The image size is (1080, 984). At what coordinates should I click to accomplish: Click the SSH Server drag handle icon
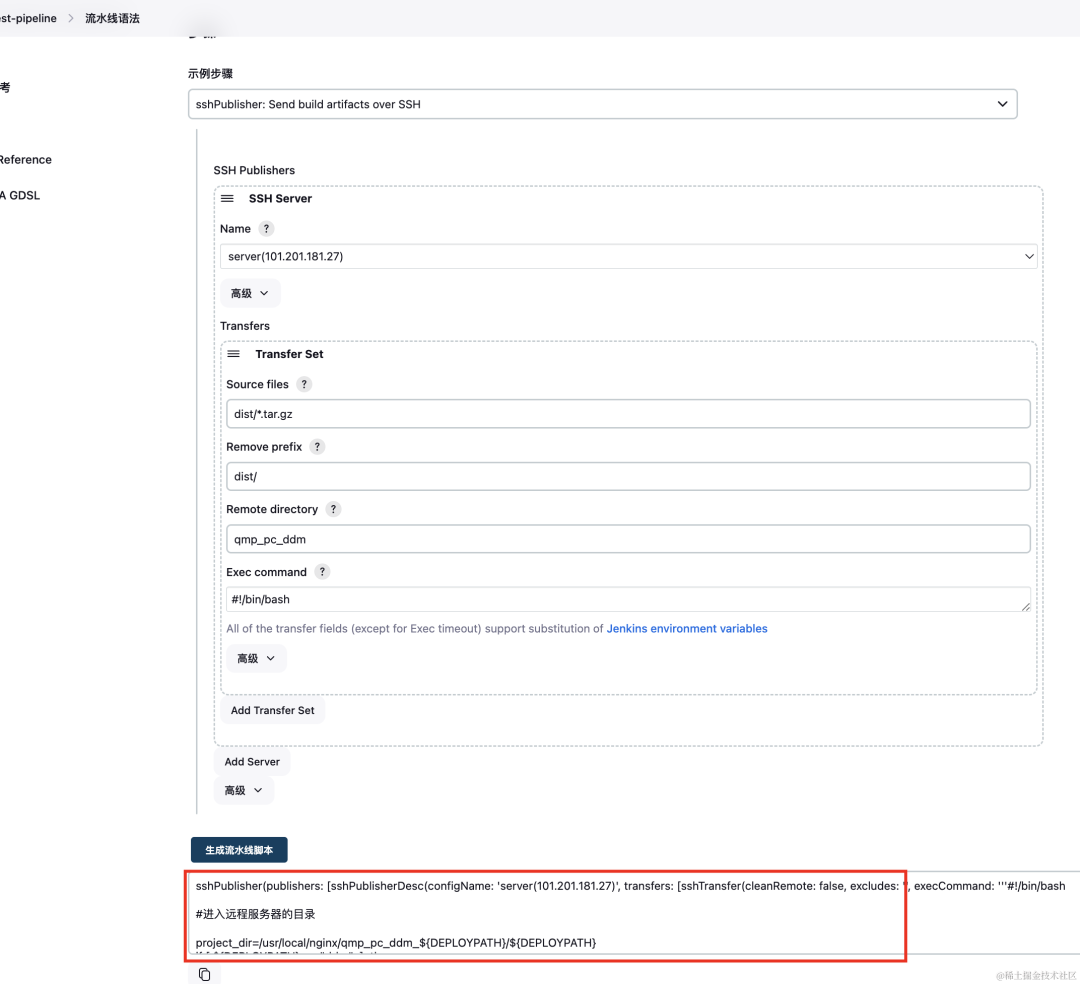click(x=227, y=198)
